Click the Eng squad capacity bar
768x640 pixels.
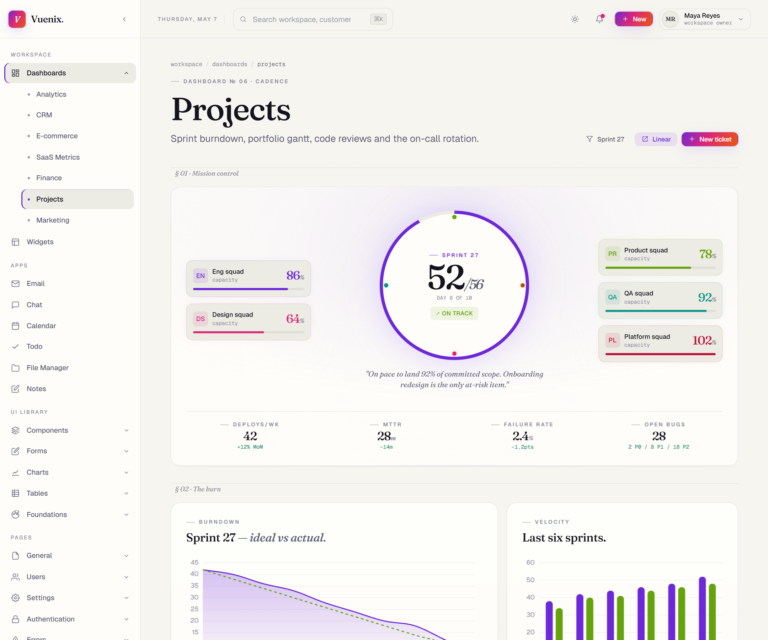[x=248, y=289]
